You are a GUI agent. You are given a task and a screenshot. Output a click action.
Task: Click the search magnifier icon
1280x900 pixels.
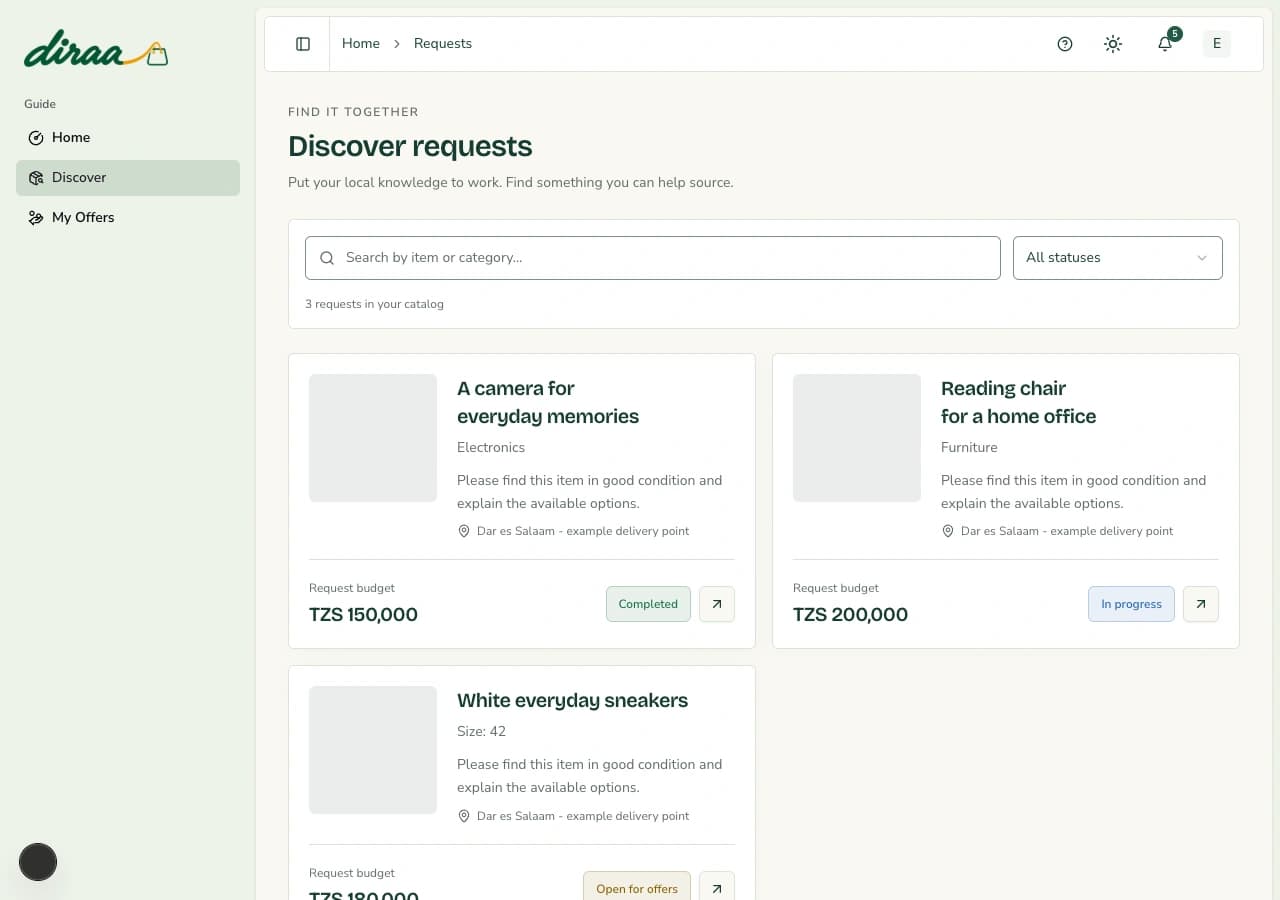[x=327, y=258]
